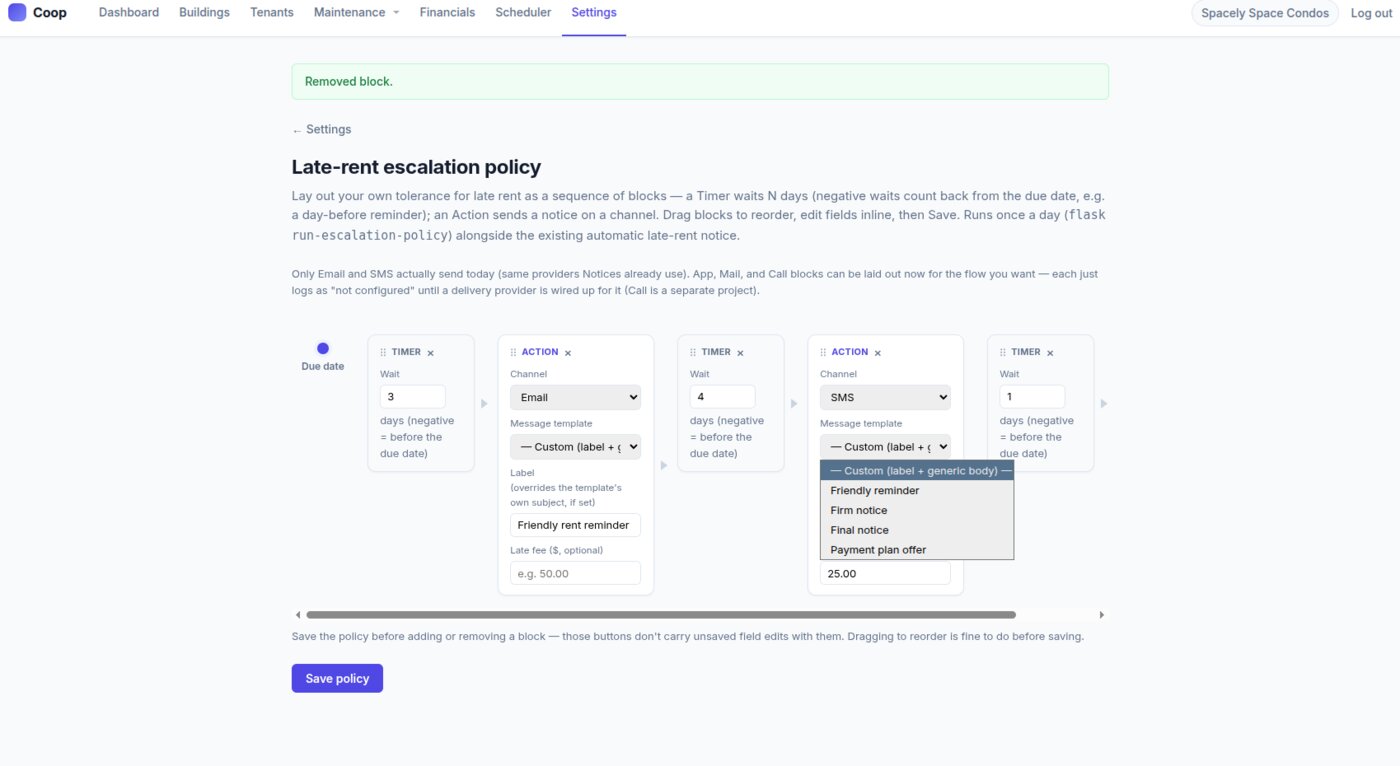Screen dimensions: 1400x766
Task: Click the Save policy button
Action: point(337,678)
